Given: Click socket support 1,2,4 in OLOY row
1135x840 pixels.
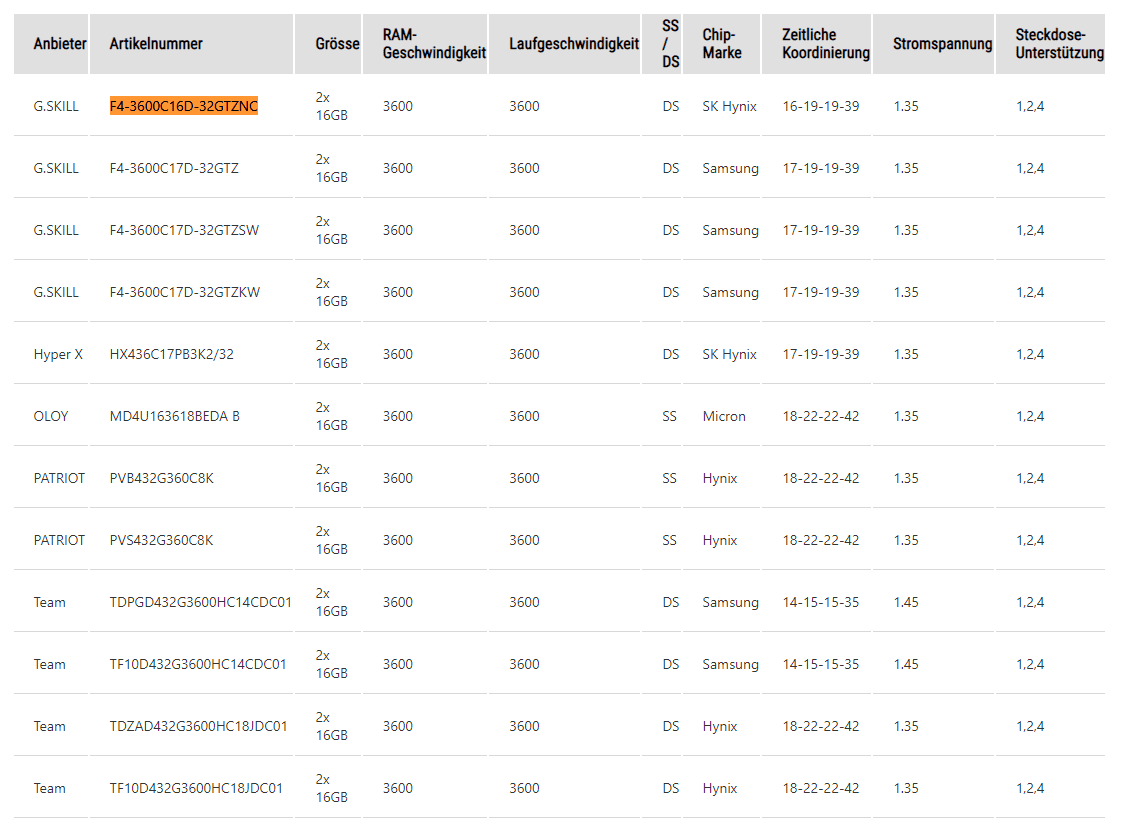Looking at the screenshot, I should [x=1030, y=417].
